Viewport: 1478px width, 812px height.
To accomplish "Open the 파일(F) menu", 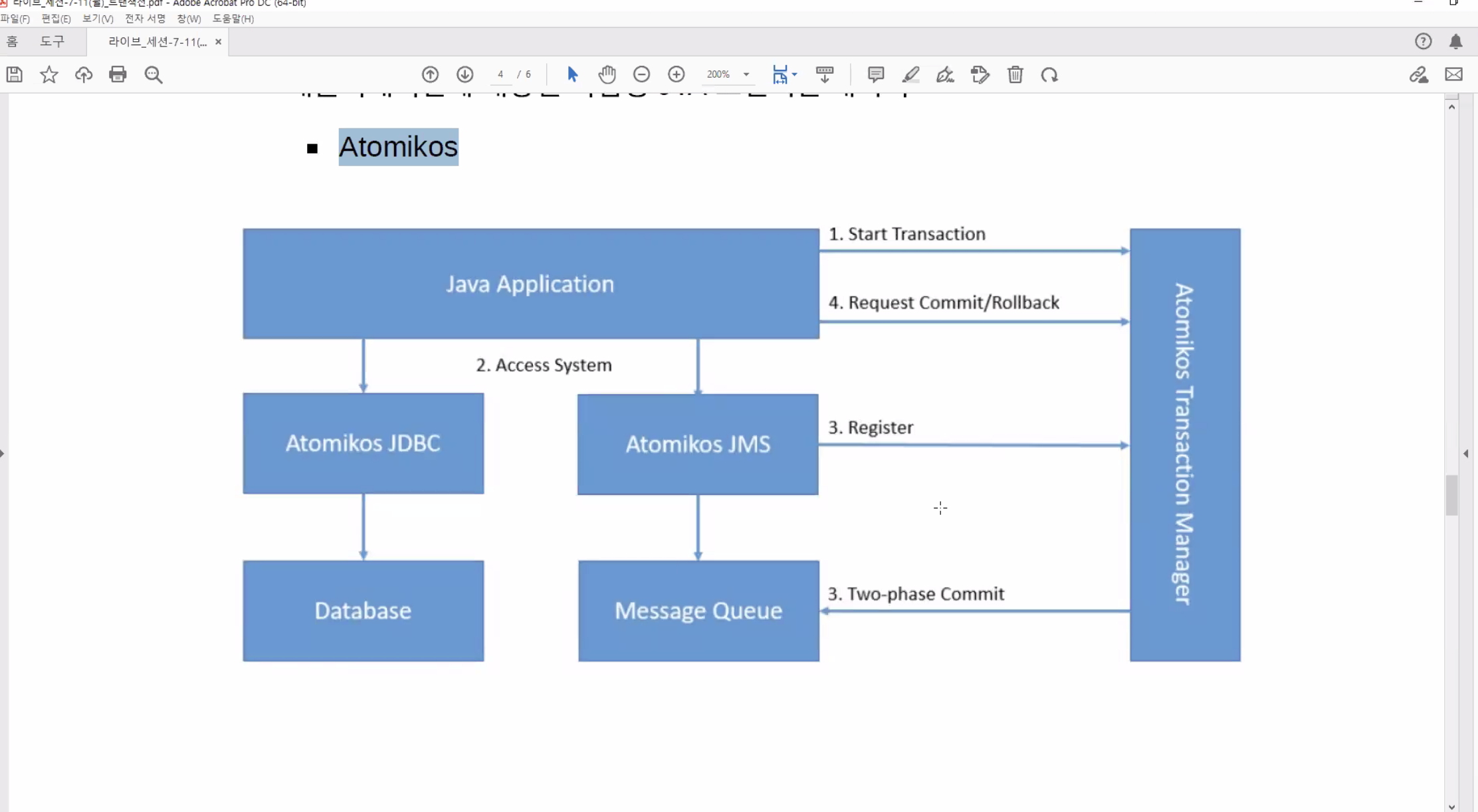I will pos(15,19).
